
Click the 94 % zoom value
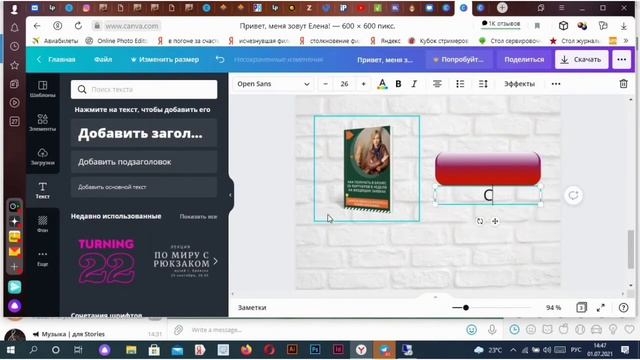pyautogui.click(x=553, y=308)
